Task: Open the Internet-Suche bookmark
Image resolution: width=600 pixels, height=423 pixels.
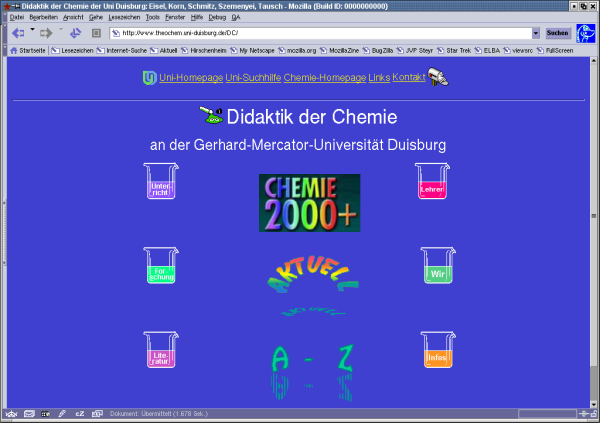Action: click(122, 51)
